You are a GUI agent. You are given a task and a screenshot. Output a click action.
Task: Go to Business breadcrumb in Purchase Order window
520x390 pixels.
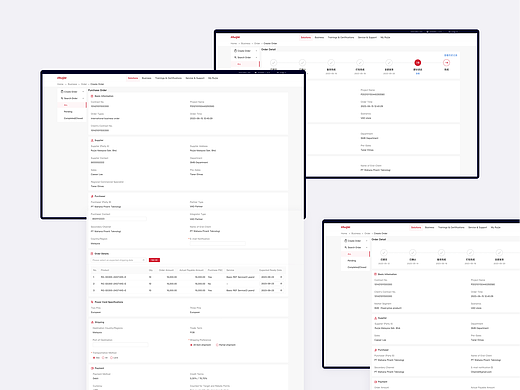coord(72,84)
